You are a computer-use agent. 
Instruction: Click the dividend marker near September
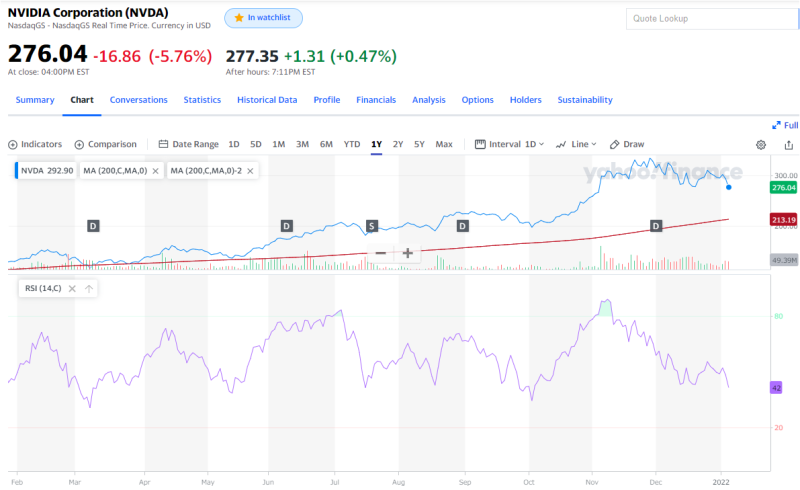tap(462, 226)
